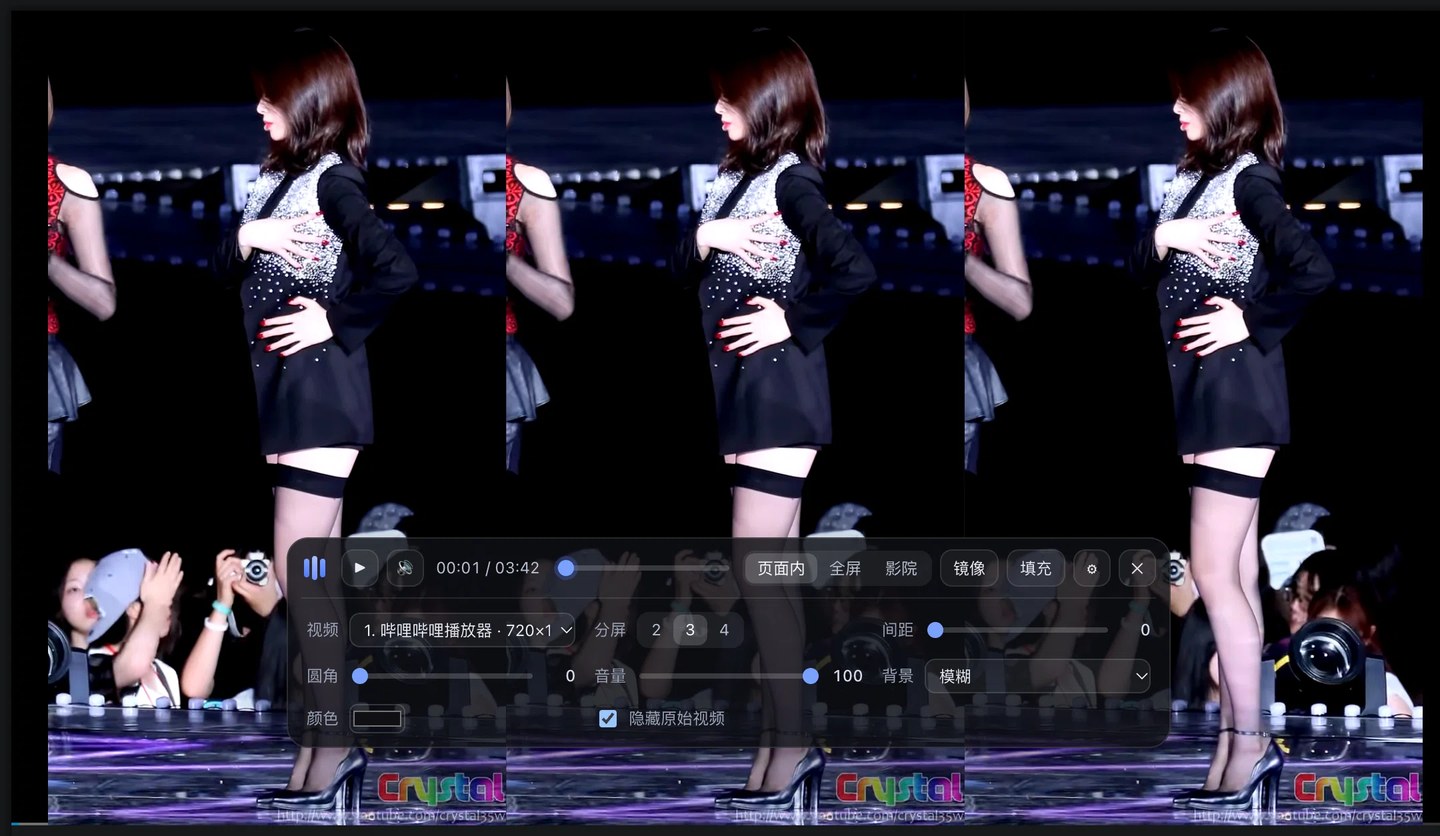1440x836 pixels.
Task: Click the three-bar split-screen logo icon
Action: [x=314, y=568]
